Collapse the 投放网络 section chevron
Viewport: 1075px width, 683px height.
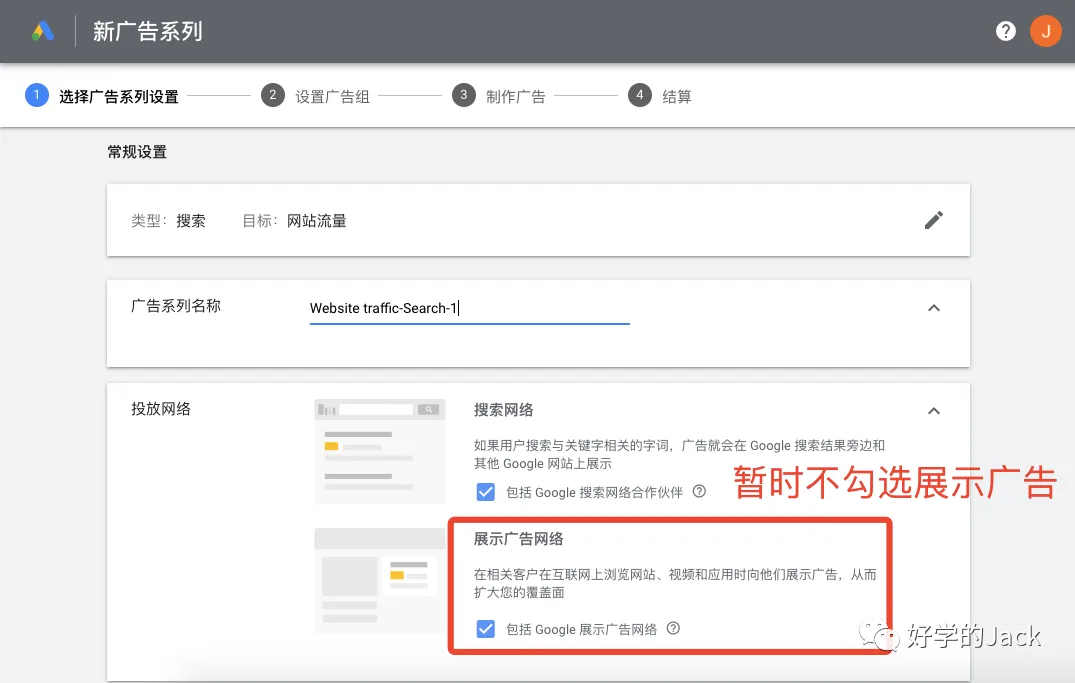click(x=934, y=411)
